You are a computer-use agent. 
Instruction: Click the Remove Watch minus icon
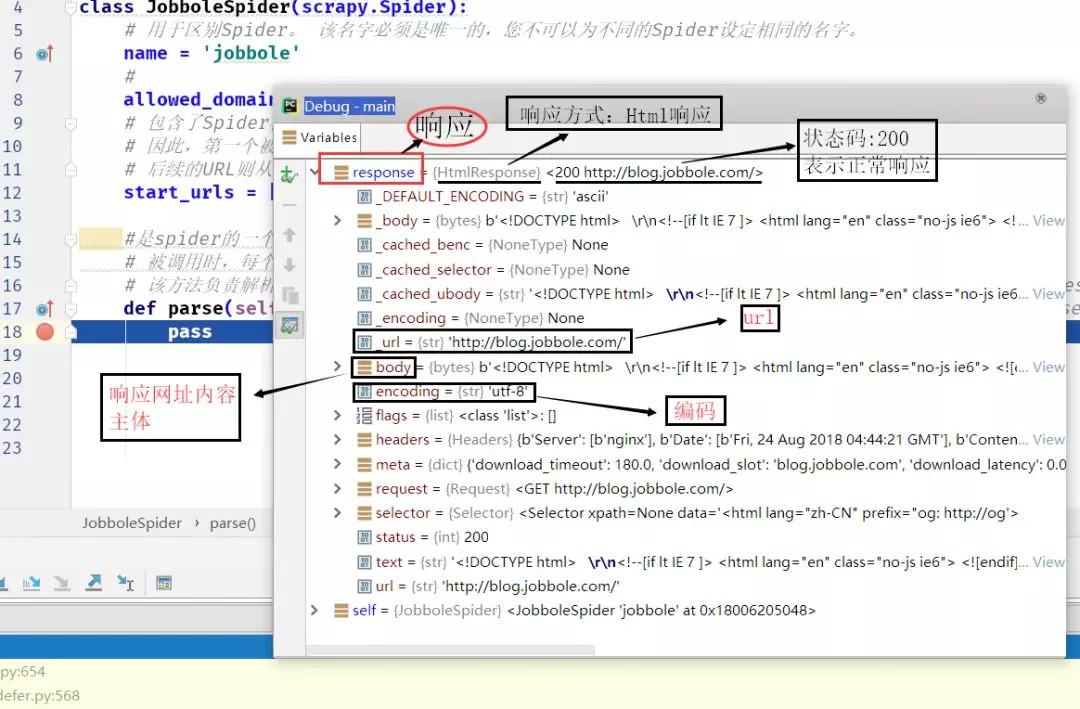click(289, 205)
